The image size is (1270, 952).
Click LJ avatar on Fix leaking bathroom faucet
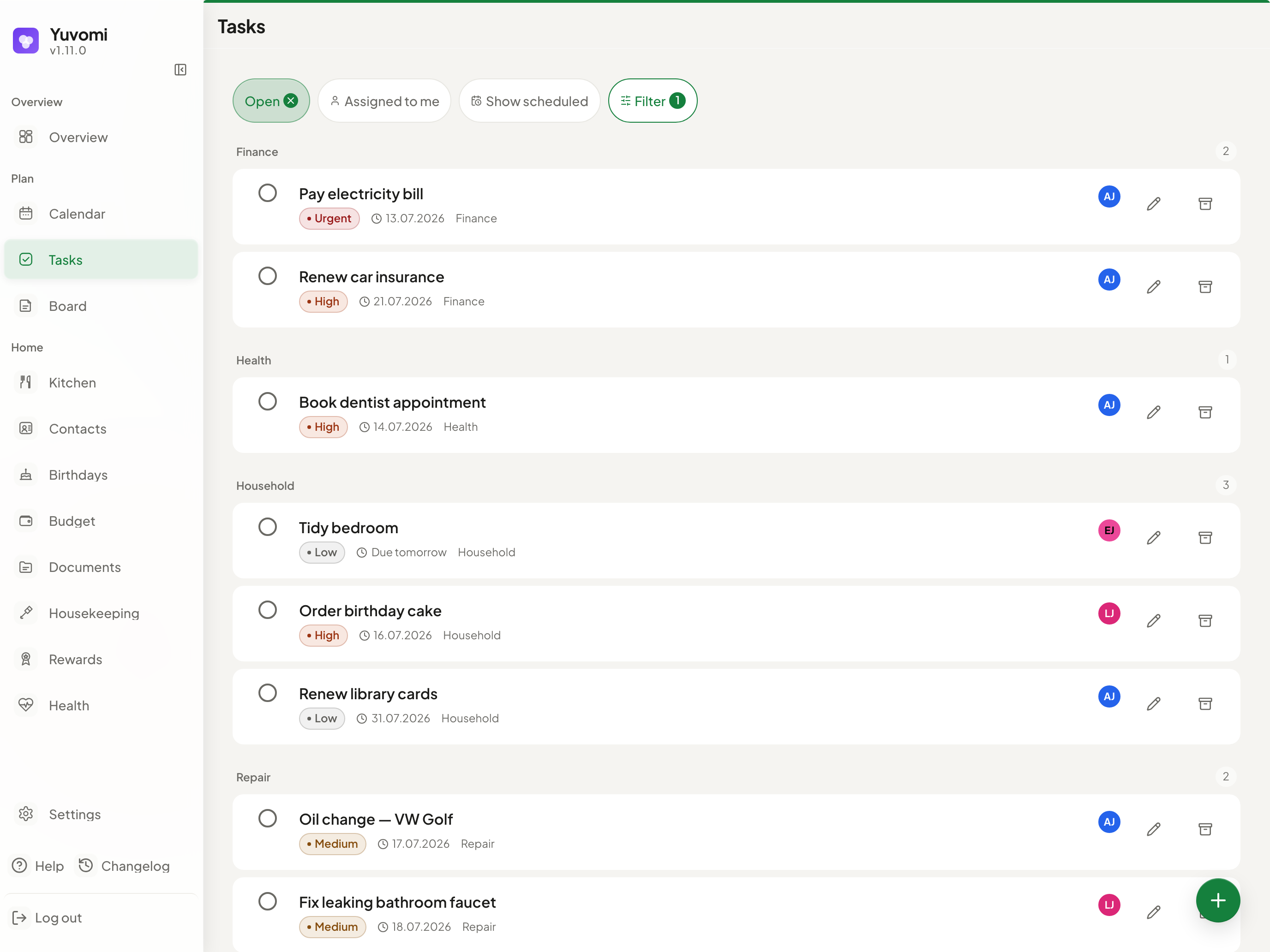pos(1109,905)
